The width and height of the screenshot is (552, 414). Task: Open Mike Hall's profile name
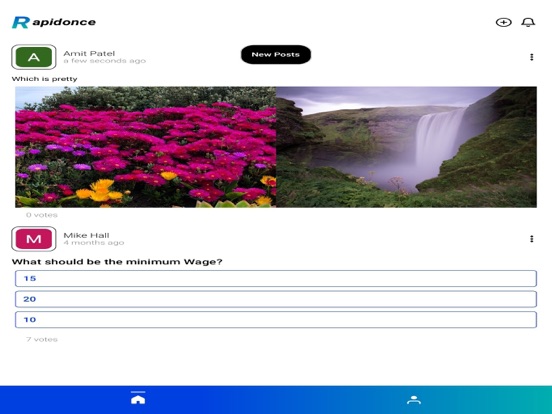86,235
